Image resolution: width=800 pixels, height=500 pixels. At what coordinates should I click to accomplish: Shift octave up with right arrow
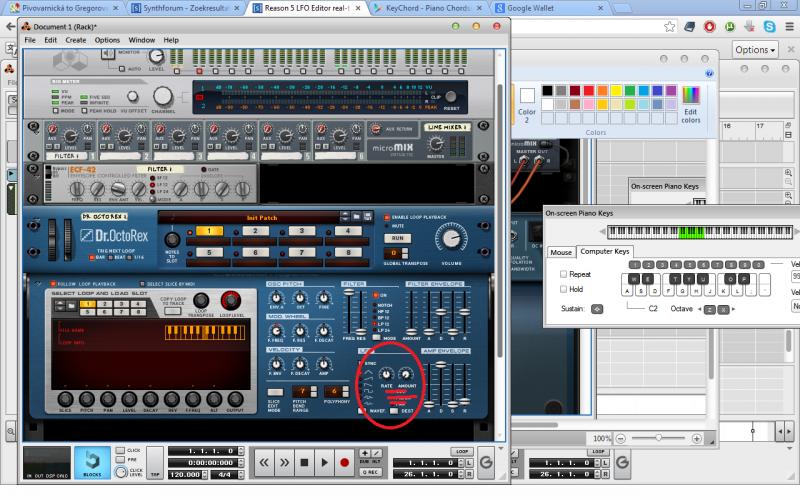click(734, 309)
